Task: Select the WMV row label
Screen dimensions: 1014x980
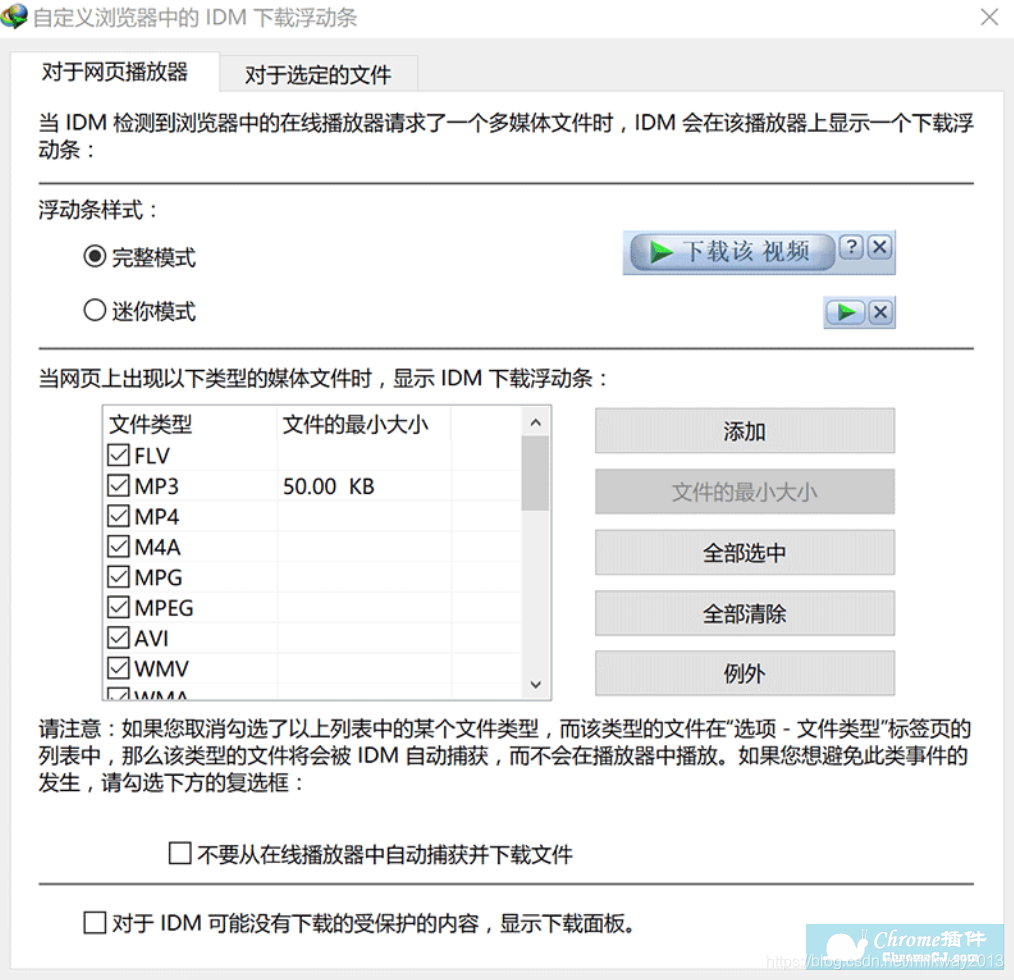Action: pos(162,669)
